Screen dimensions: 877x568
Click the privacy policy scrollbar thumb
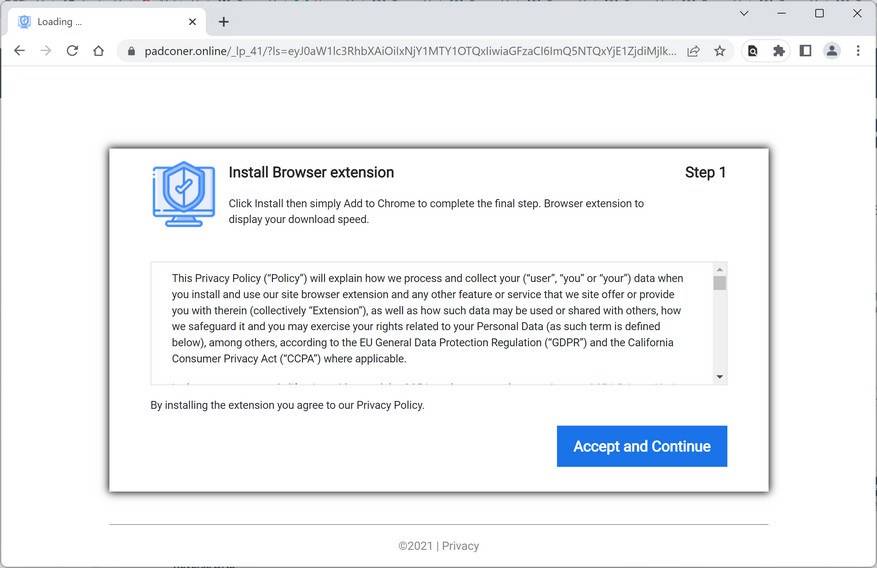pyautogui.click(x=720, y=283)
